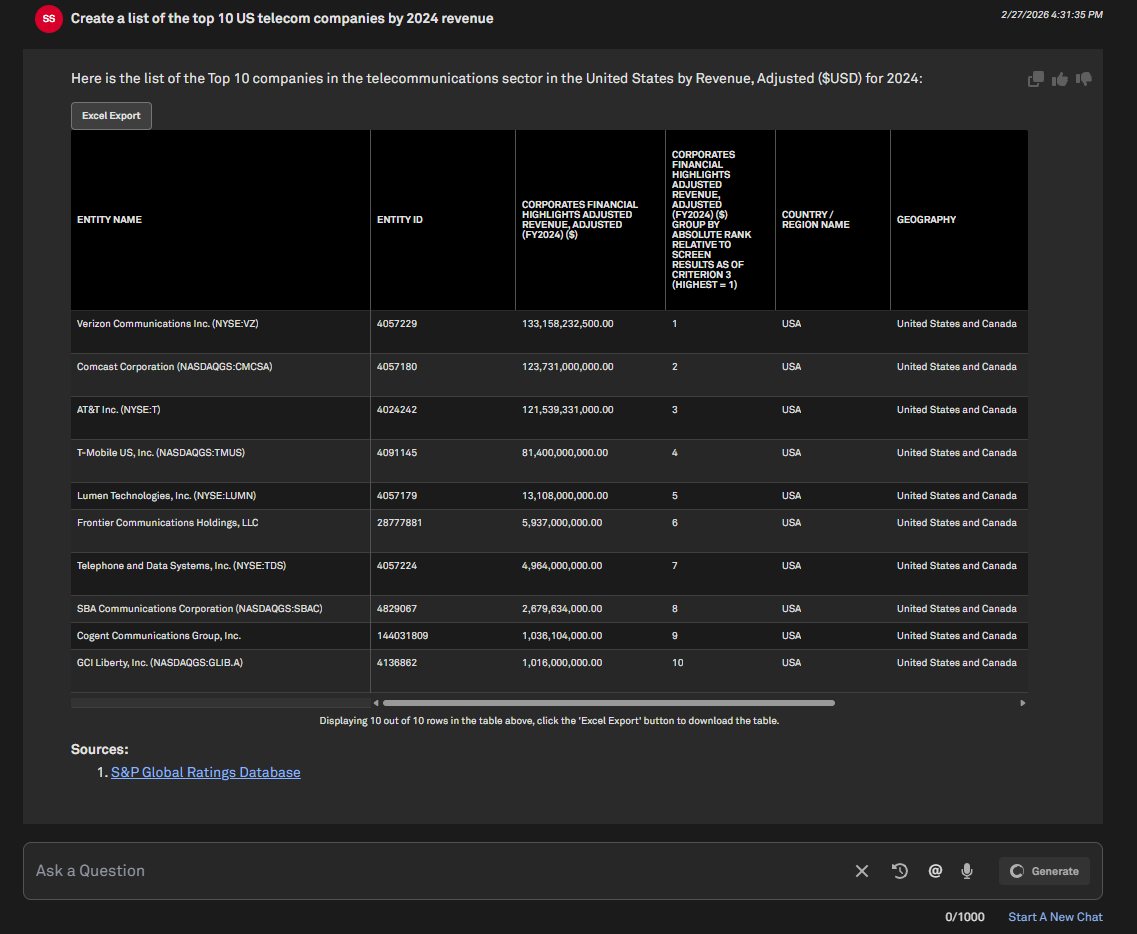Click the red SS user avatar
The width and height of the screenshot is (1137, 934).
[49, 19]
